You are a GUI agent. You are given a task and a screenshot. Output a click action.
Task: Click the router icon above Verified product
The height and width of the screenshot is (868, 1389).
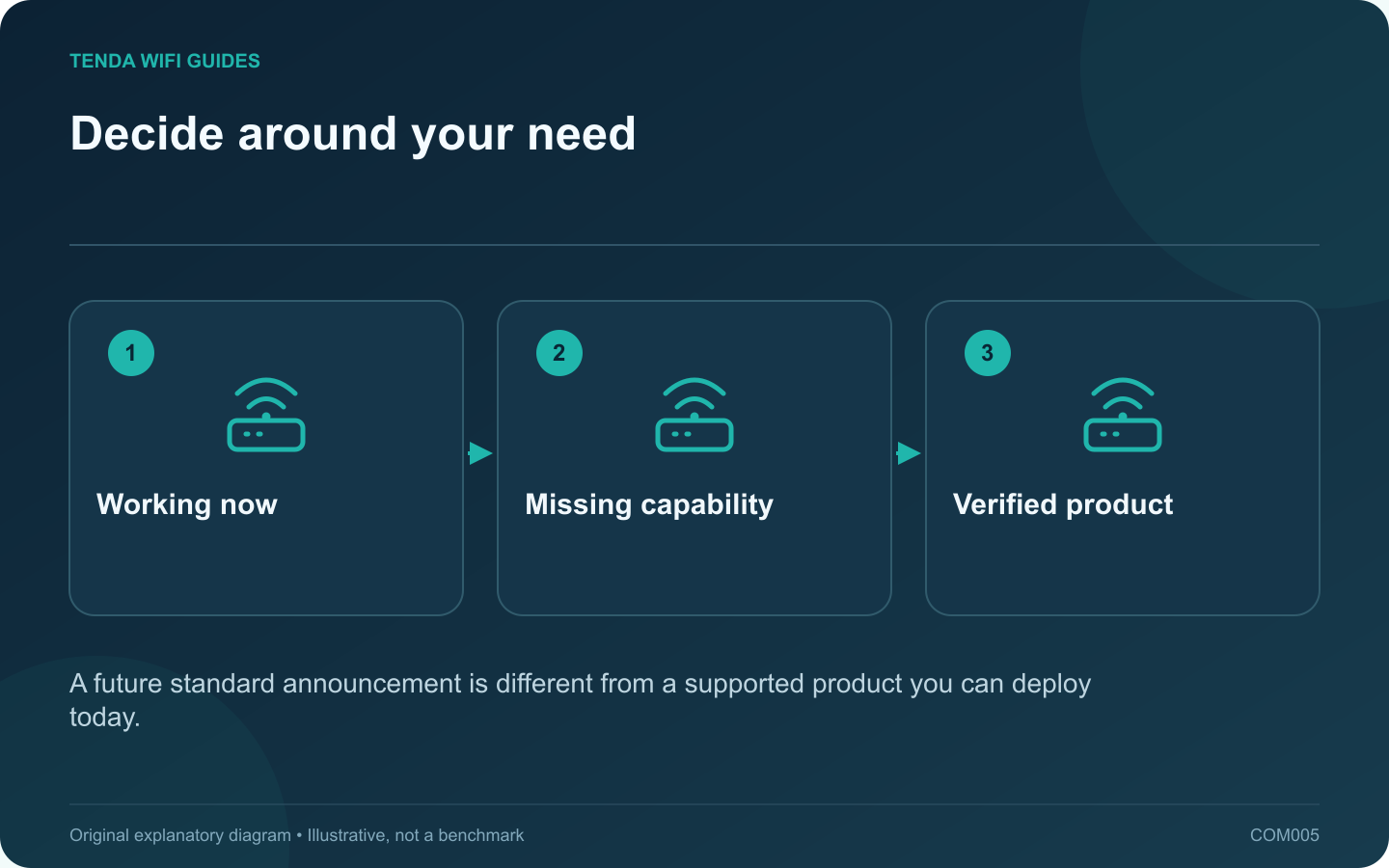pos(1123,415)
